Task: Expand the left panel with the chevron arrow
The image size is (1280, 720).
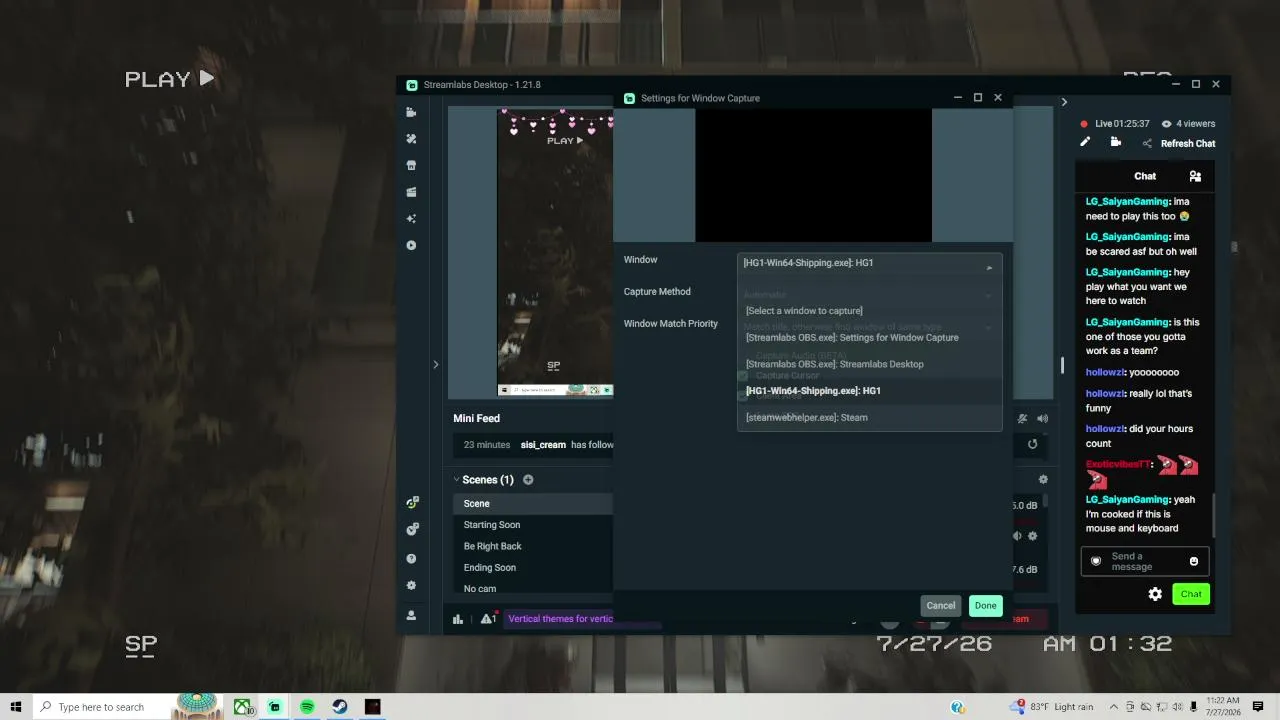Action: coord(435,365)
